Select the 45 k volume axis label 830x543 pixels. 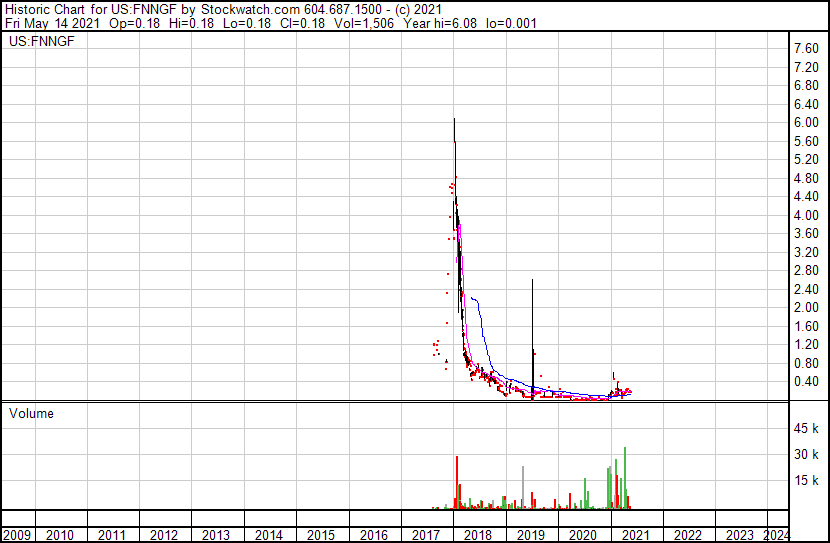806,428
